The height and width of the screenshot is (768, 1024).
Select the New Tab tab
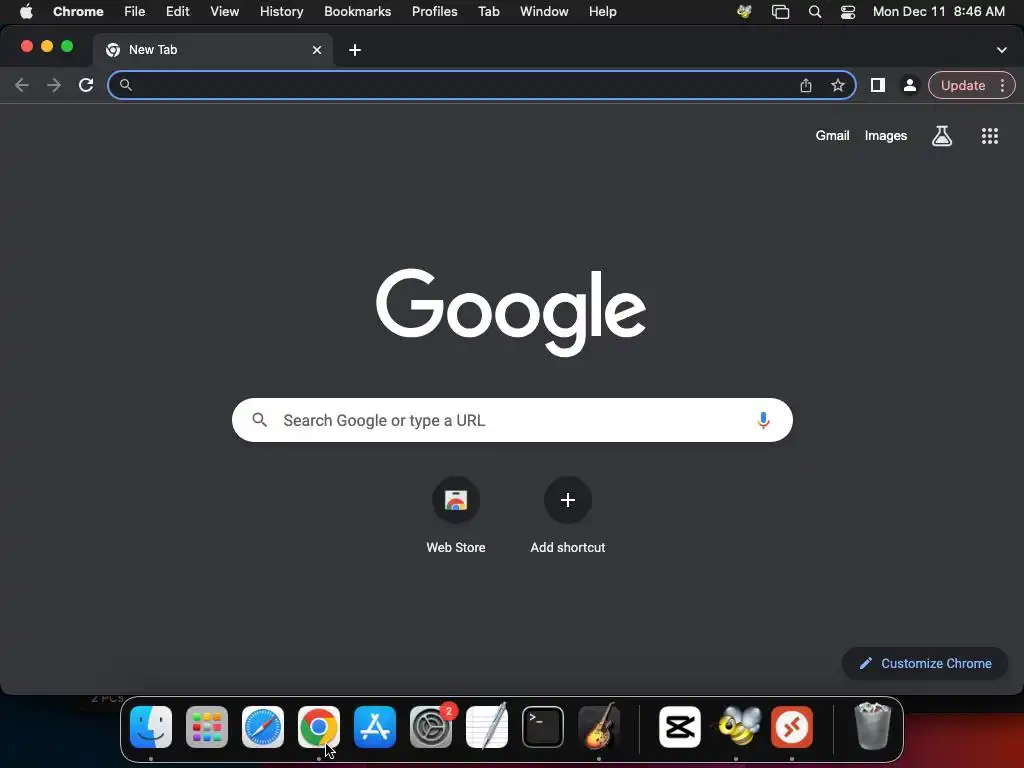click(213, 50)
